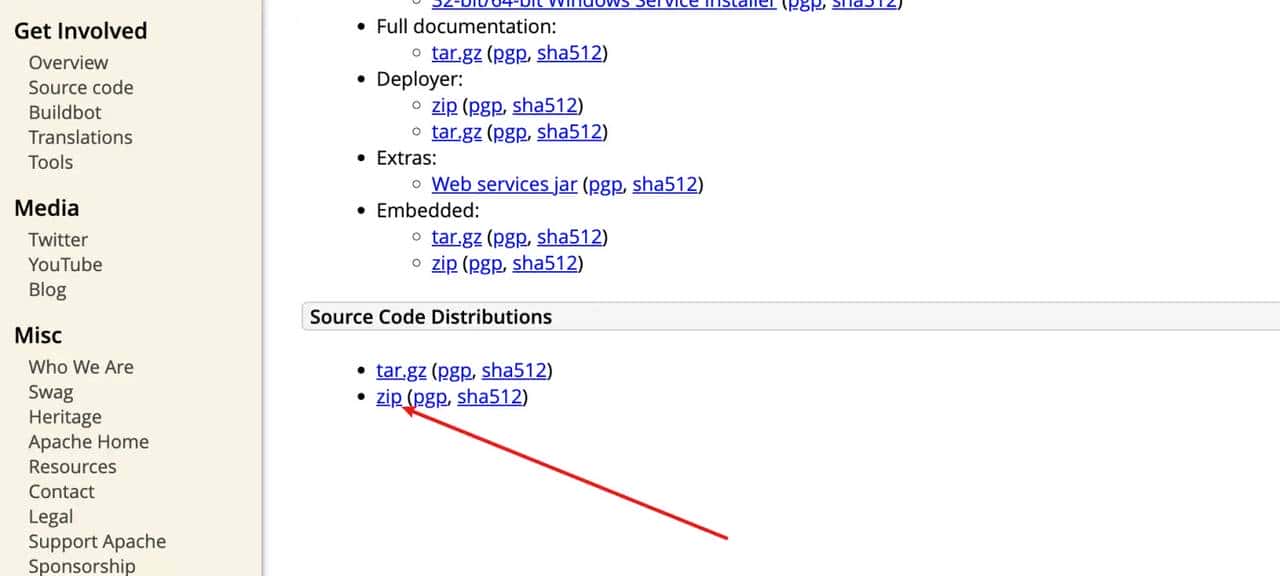Download the Deployer zip

pyautogui.click(x=445, y=105)
